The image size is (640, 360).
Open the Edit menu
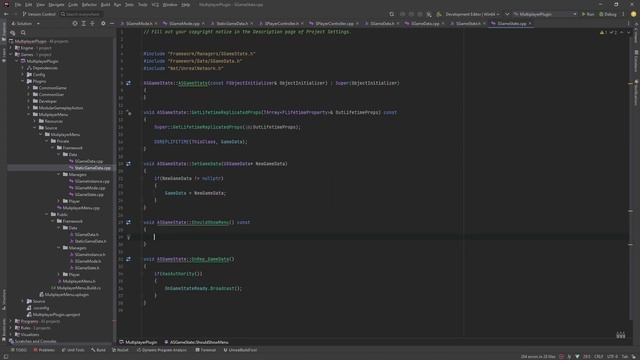(28, 4)
